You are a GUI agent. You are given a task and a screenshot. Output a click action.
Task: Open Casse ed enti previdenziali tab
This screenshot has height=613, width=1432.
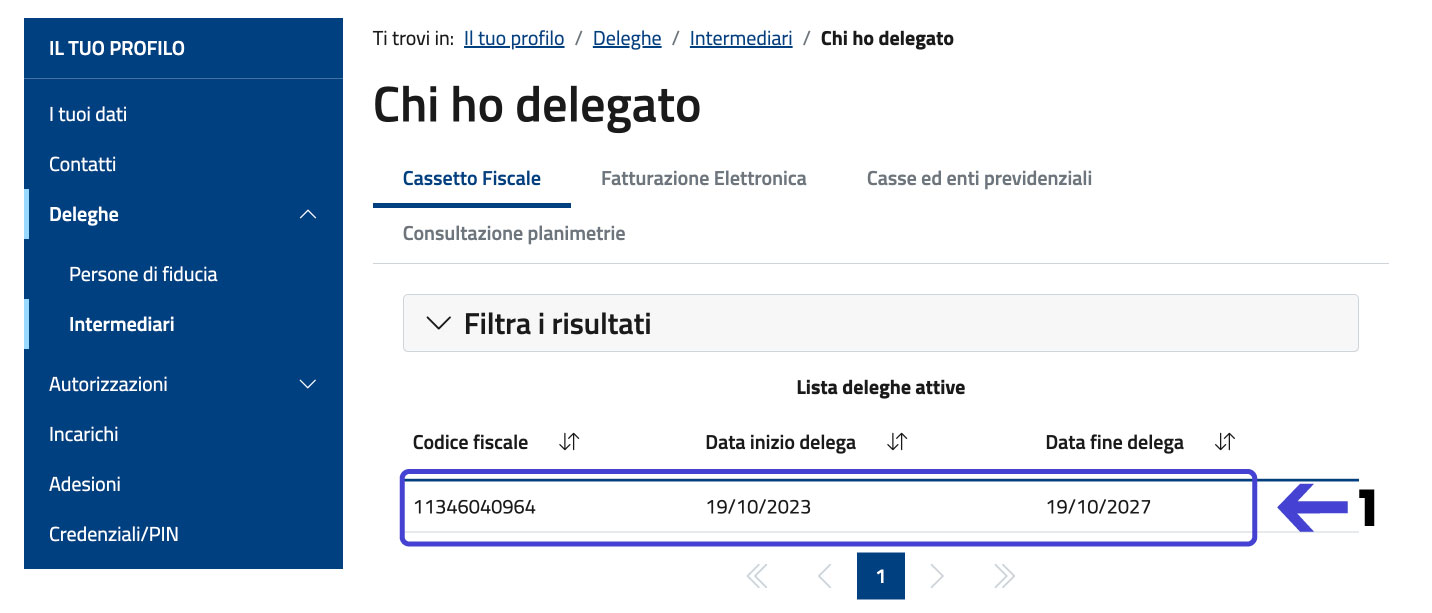(979, 179)
